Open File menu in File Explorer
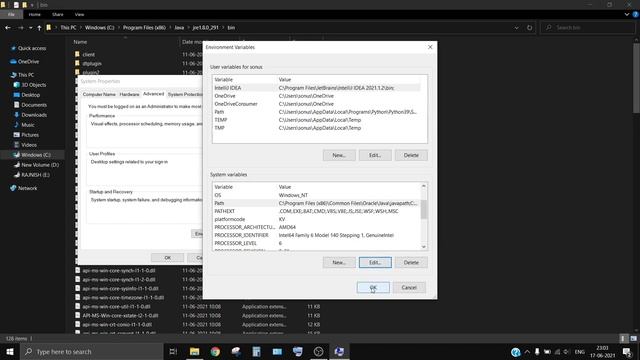This screenshot has width=640, height=360. click(x=11, y=14)
